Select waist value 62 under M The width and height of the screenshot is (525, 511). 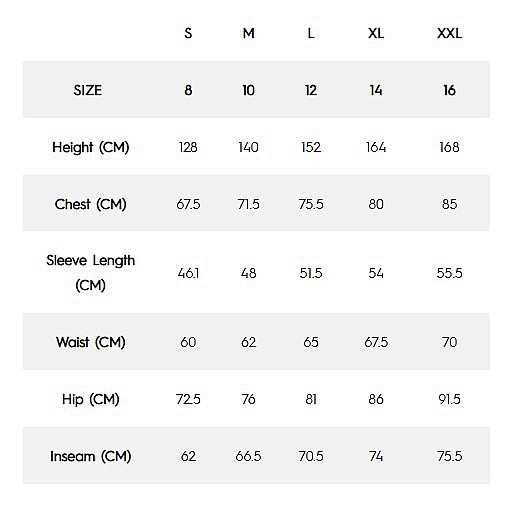click(x=248, y=342)
